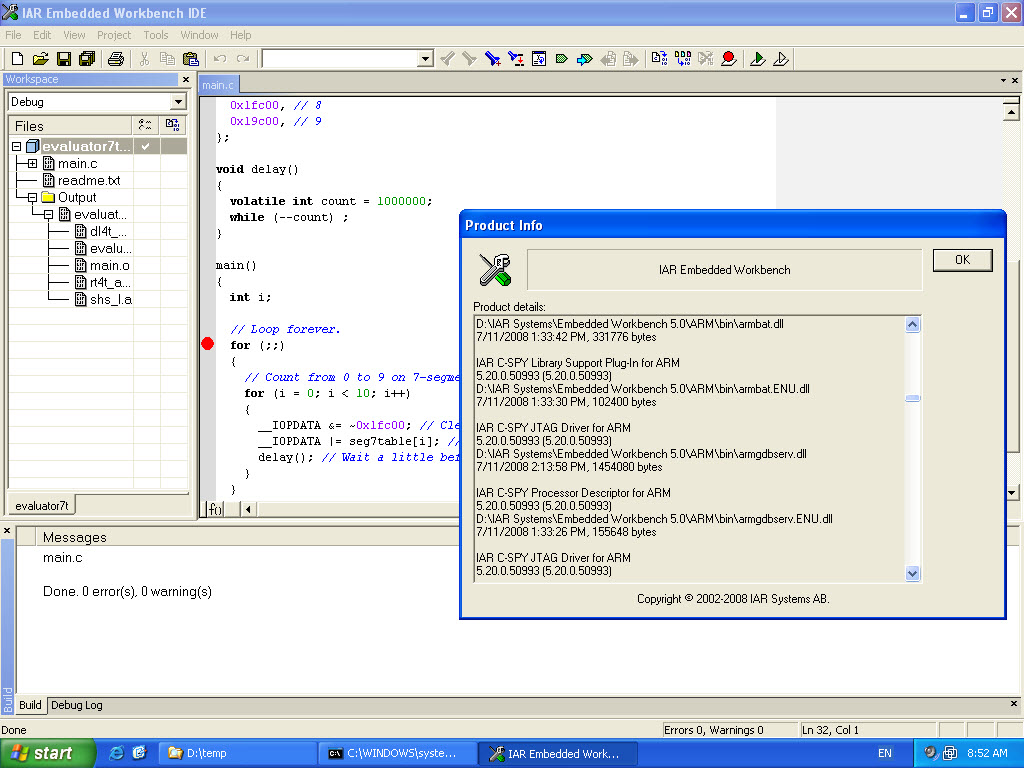Open the Help menu
This screenshot has width=1024, height=768.
[240, 35]
